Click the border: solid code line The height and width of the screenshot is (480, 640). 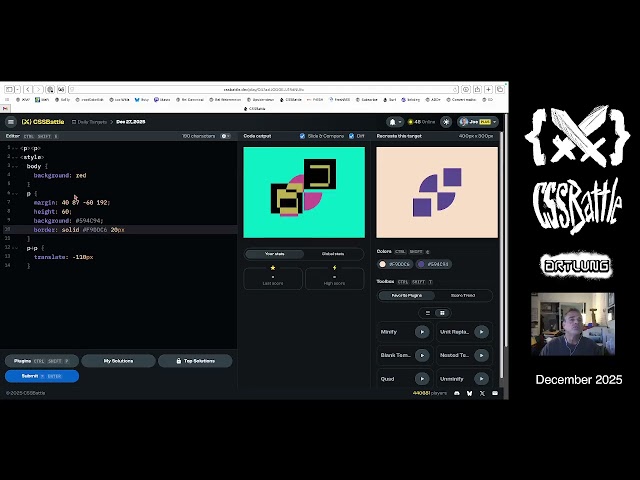[x=79, y=230]
